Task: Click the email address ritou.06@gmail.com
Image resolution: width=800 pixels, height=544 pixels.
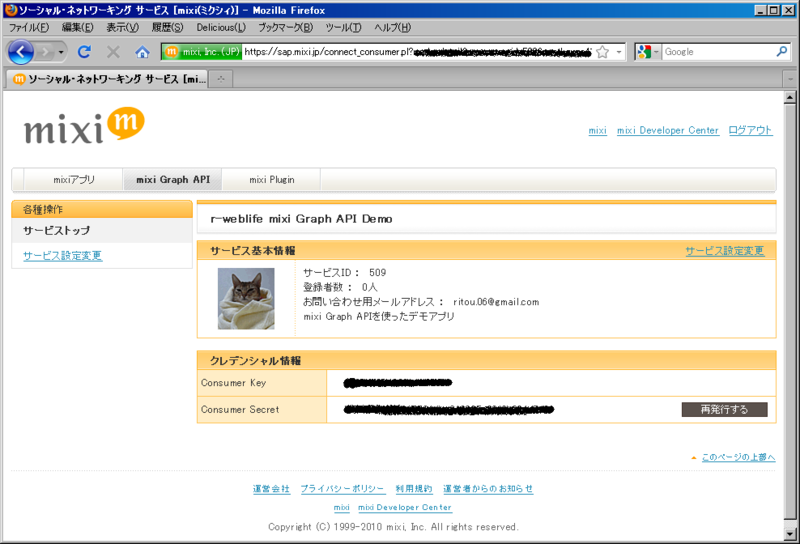Action: [495, 302]
